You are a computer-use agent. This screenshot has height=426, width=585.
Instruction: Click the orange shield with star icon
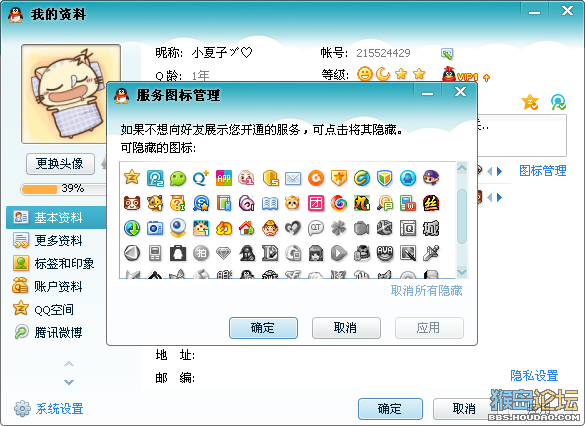(x=339, y=178)
